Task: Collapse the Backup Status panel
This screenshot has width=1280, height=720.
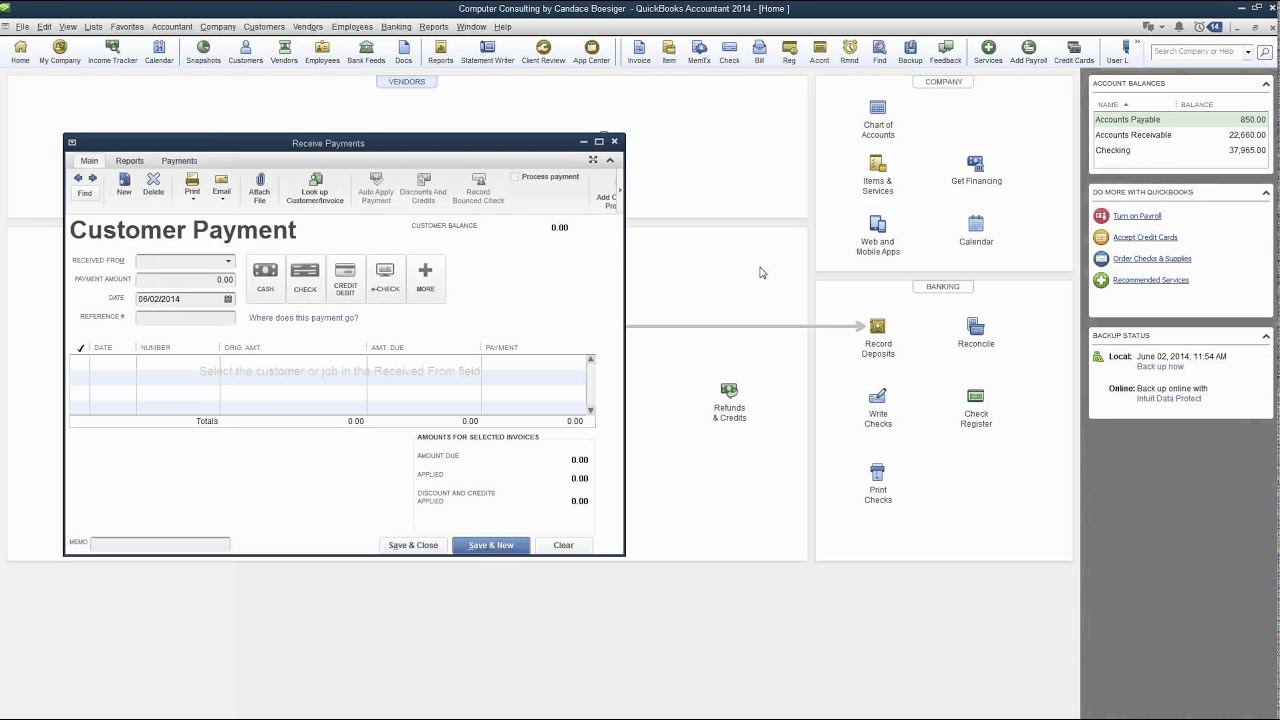Action: tap(1266, 335)
